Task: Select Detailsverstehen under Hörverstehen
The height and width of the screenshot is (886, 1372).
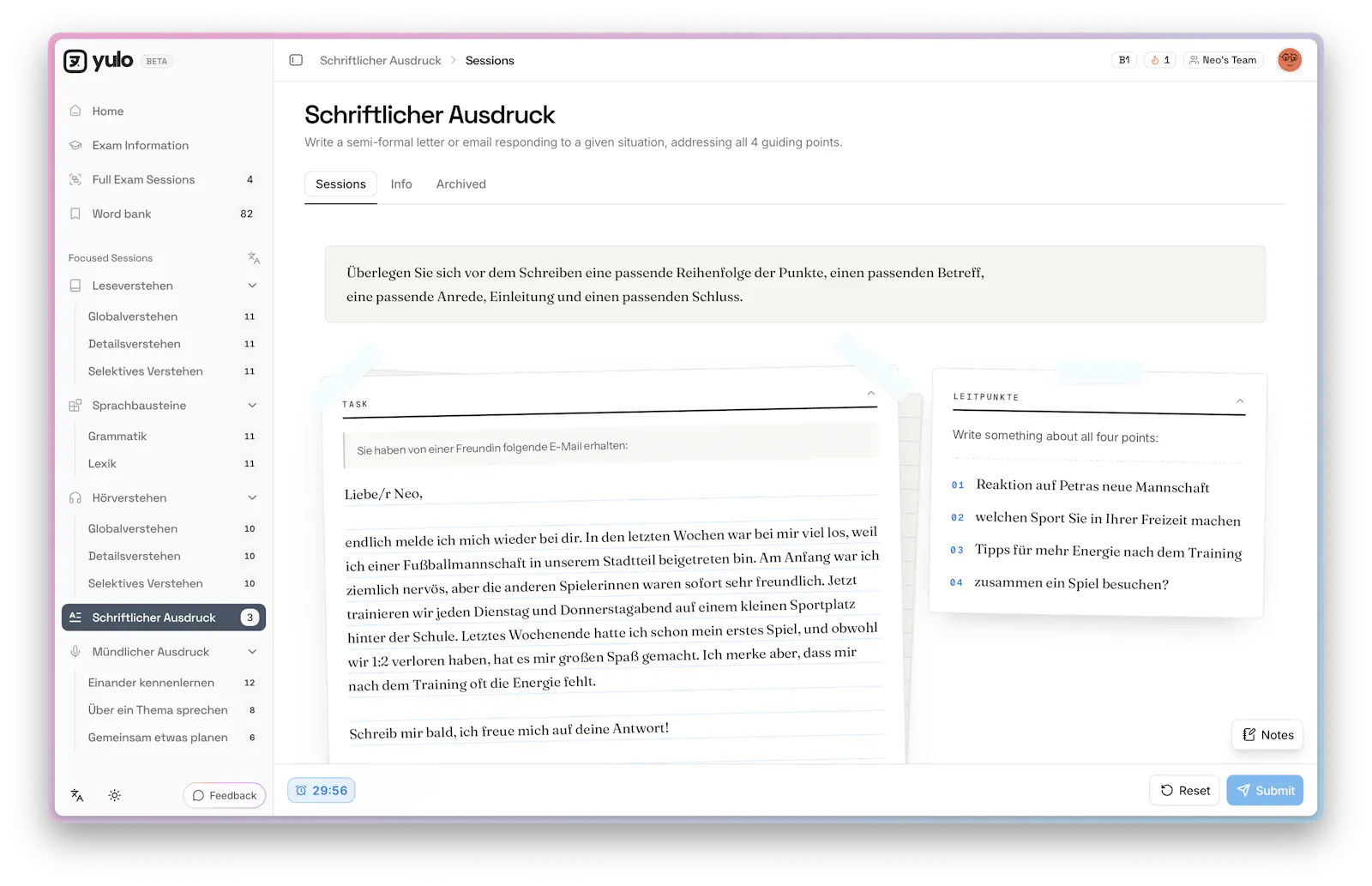Action: pos(171,557)
